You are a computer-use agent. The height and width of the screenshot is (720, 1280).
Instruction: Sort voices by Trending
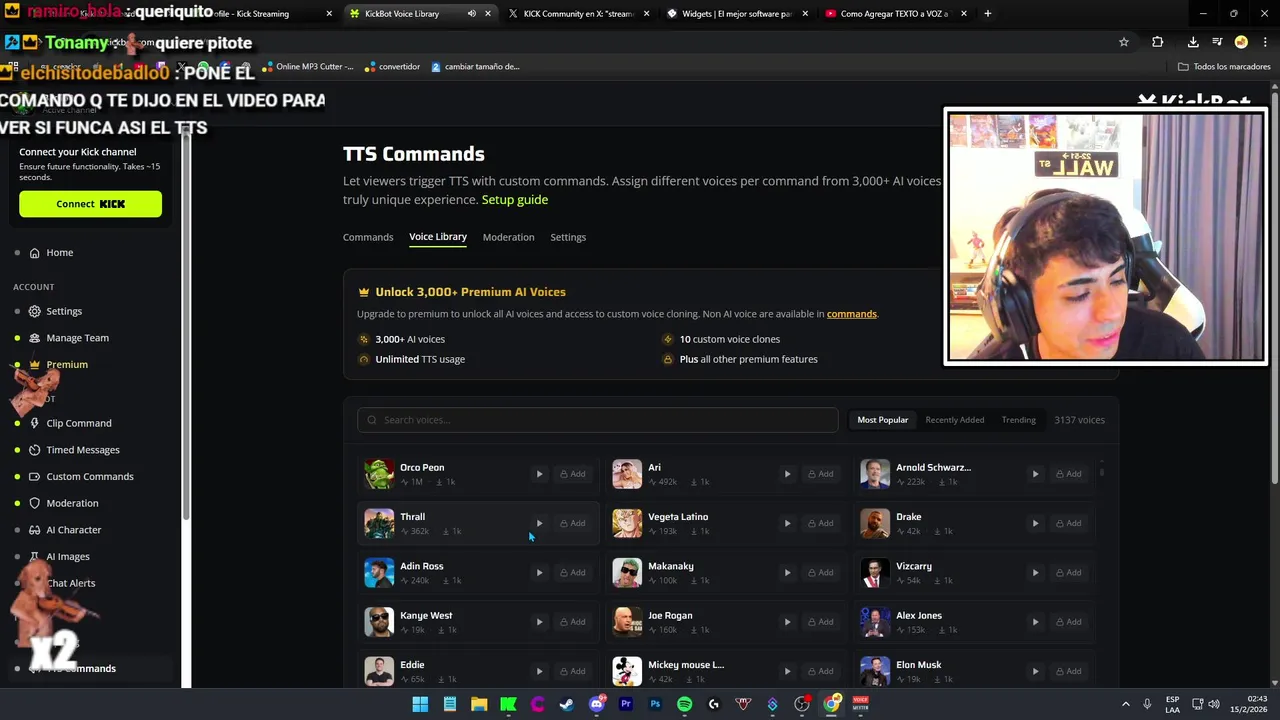1019,420
